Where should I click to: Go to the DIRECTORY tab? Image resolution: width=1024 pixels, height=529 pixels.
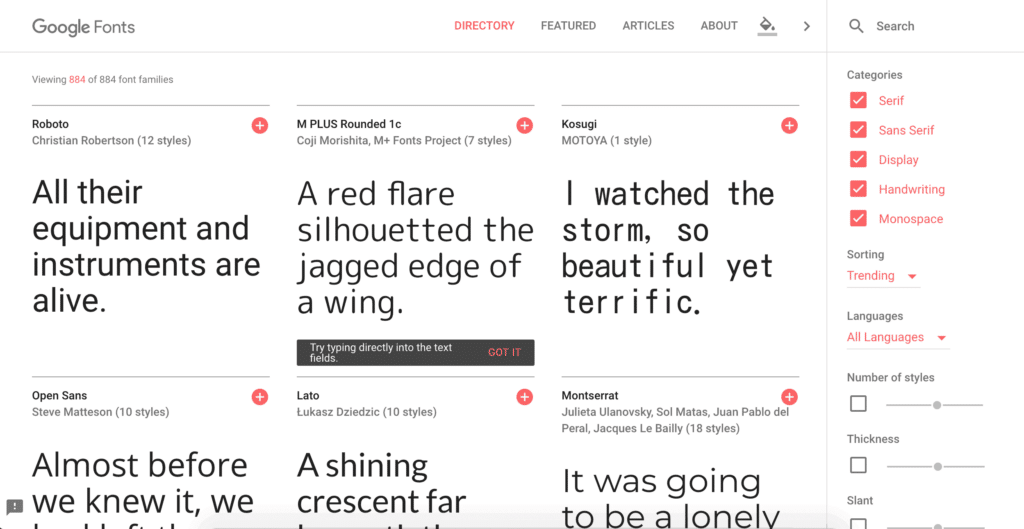click(x=485, y=26)
